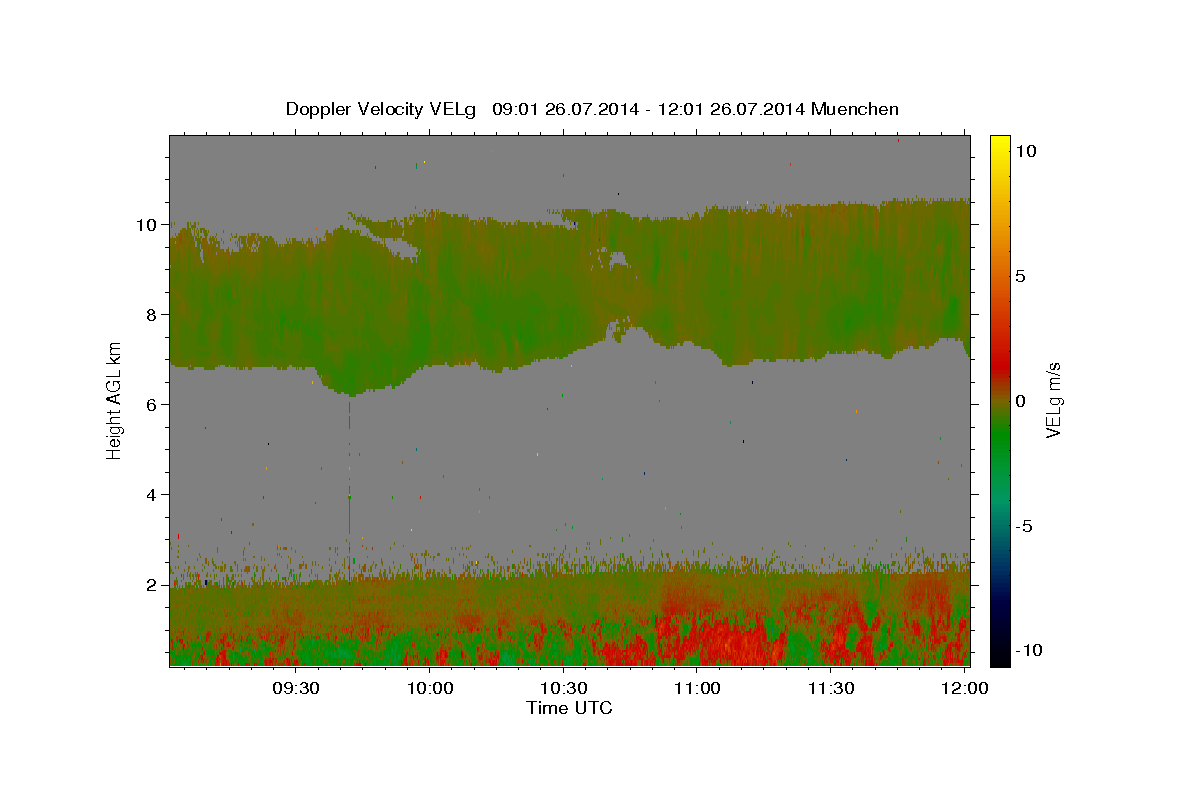Click the colorbar value 5
Image resolution: width=1200 pixels, height=800 pixels.
coord(1021,276)
